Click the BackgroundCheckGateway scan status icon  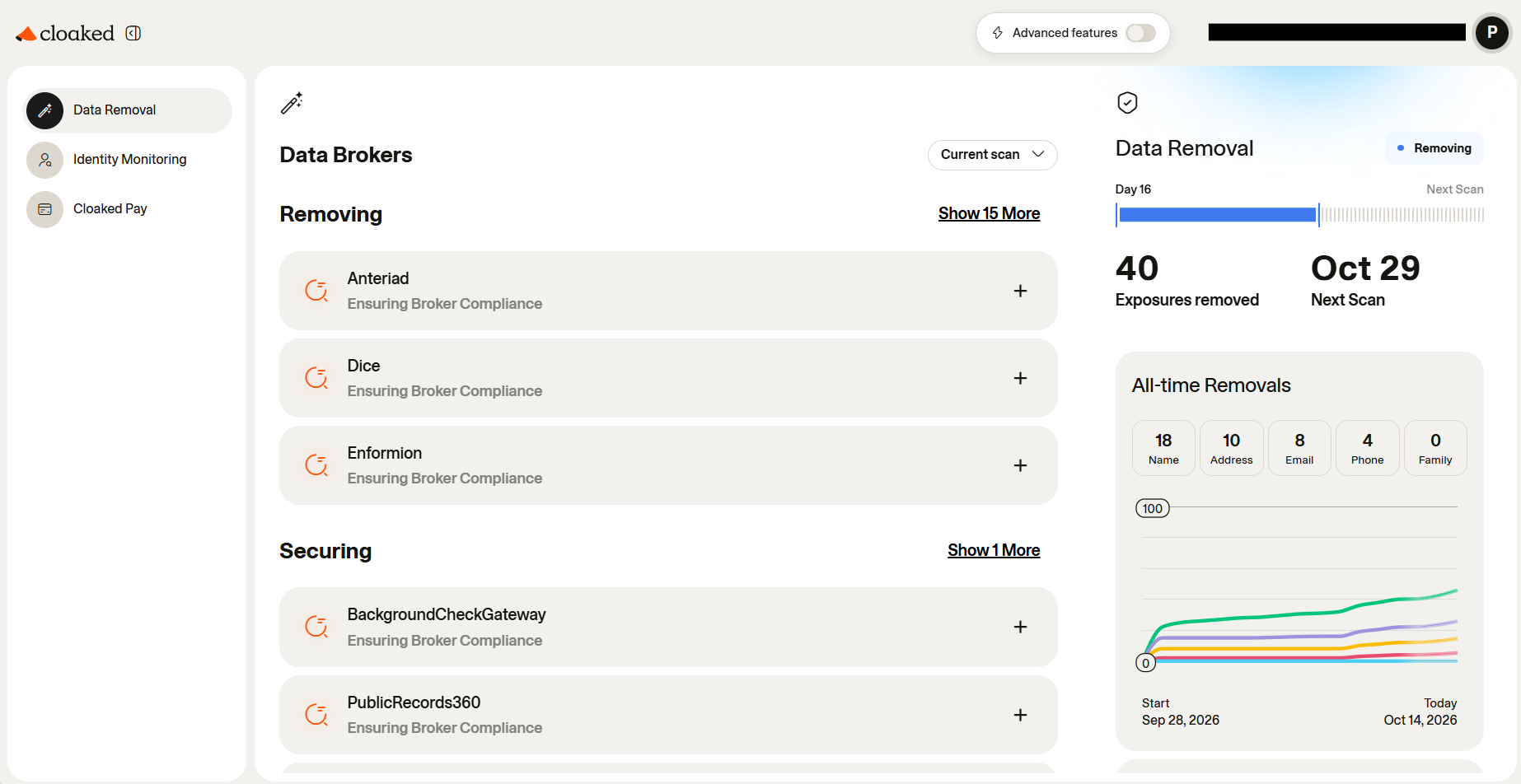(316, 627)
